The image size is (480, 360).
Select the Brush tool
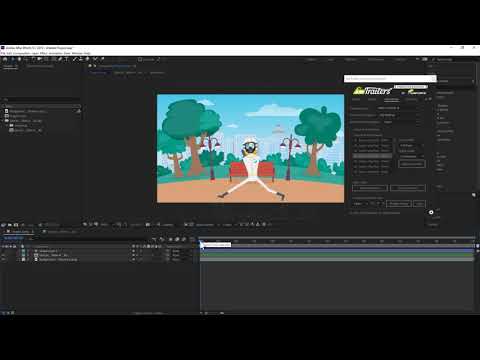click(75, 59)
